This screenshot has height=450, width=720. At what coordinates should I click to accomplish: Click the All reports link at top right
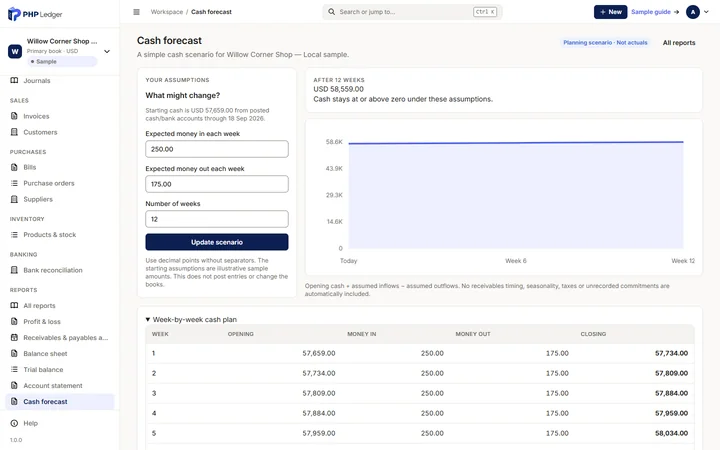679,43
